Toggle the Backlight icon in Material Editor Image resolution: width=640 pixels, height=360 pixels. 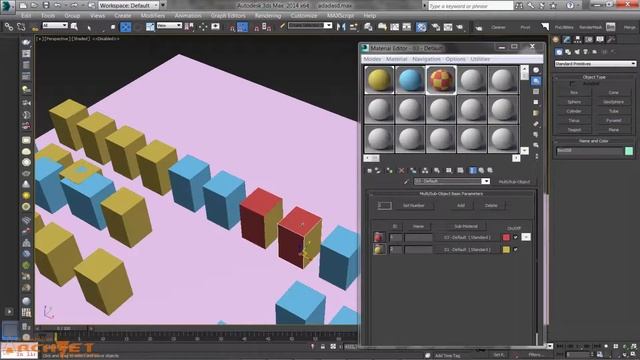pos(536,81)
